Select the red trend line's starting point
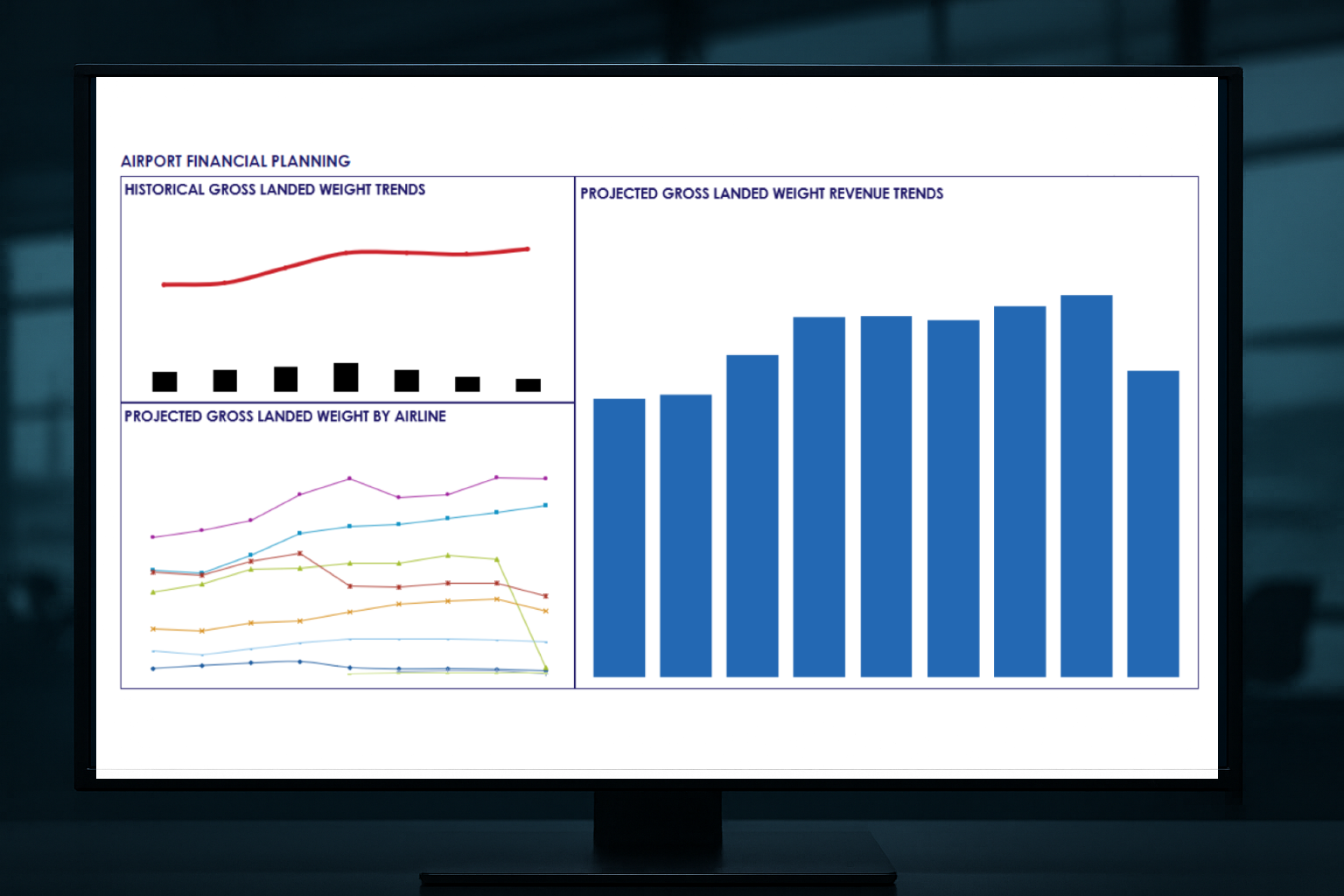This screenshot has height=896, width=1344. pos(164,284)
